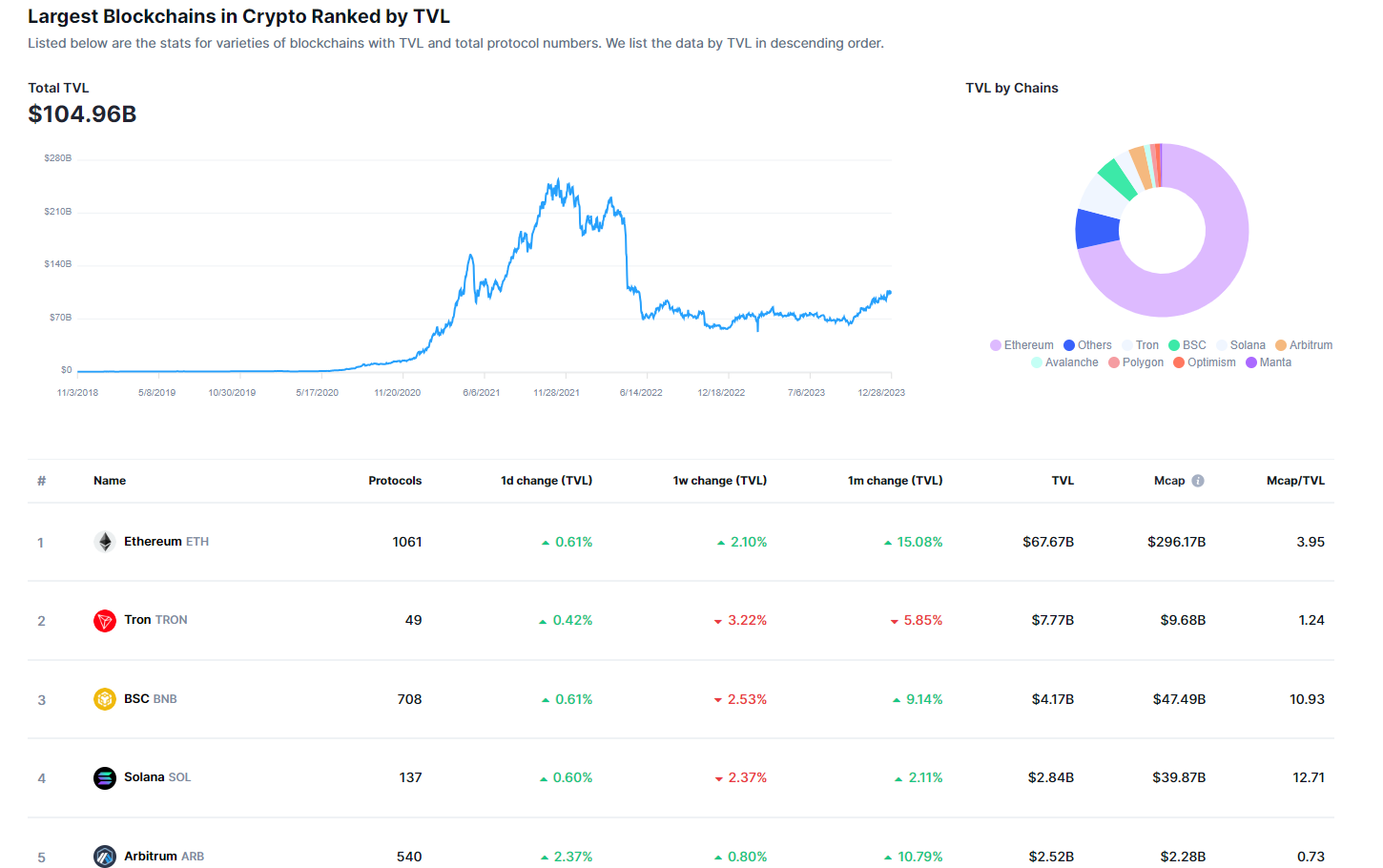Click Tron's 1w change 3.22%
1383x868 pixels.
740,620
